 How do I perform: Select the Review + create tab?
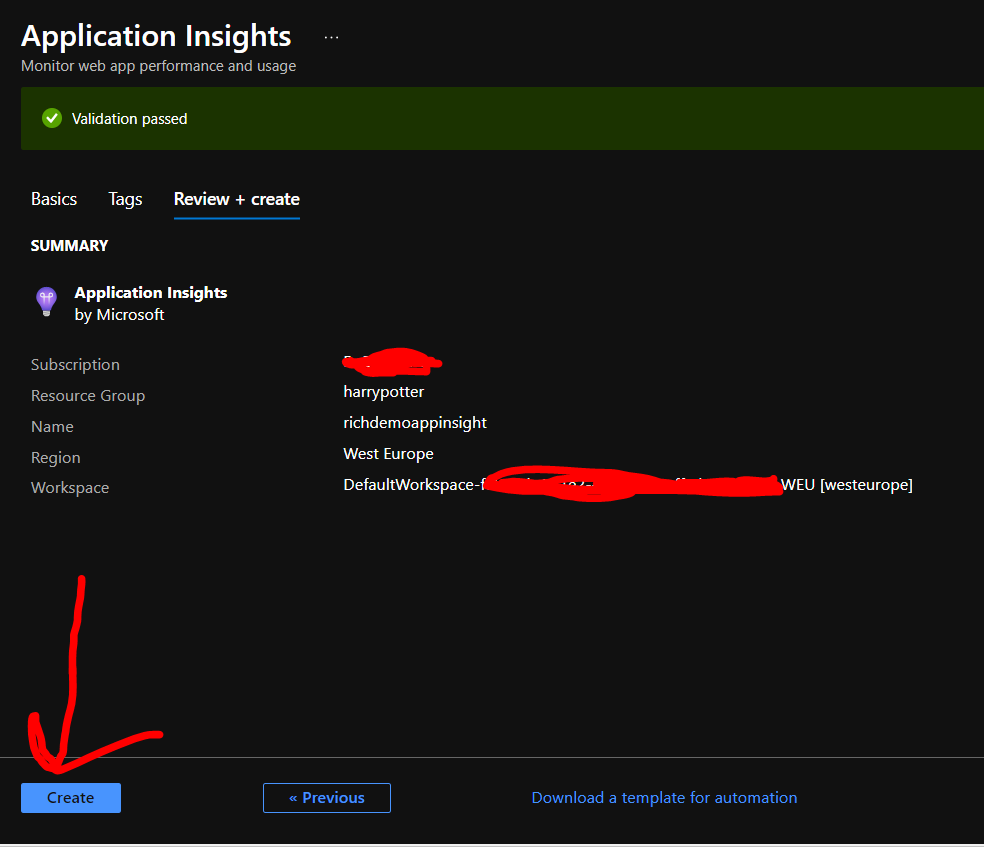click(237, 199)
